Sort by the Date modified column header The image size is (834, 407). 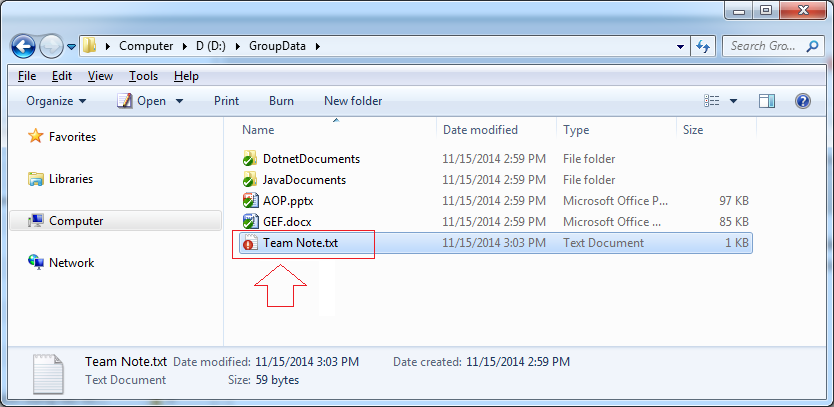click(x=480, y=130)
